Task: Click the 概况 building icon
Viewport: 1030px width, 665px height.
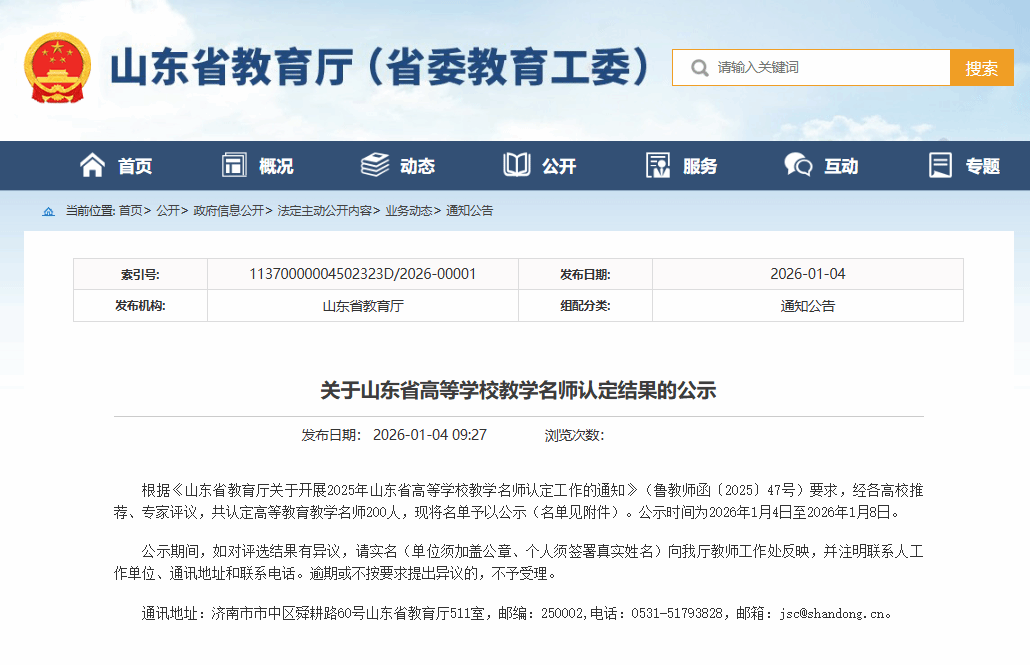Action: pyautogui.click(x=234, y=166)
